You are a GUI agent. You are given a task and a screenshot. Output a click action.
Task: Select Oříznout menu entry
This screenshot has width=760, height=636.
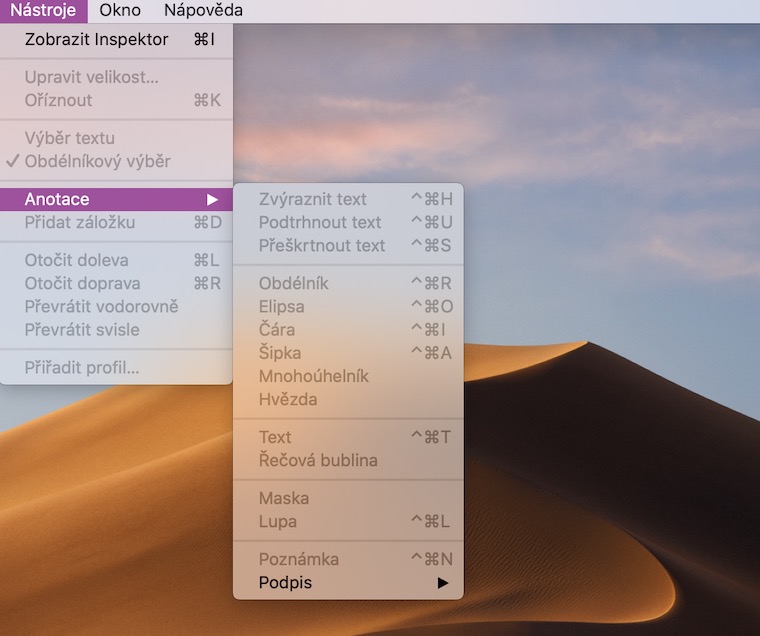[116, 100]
